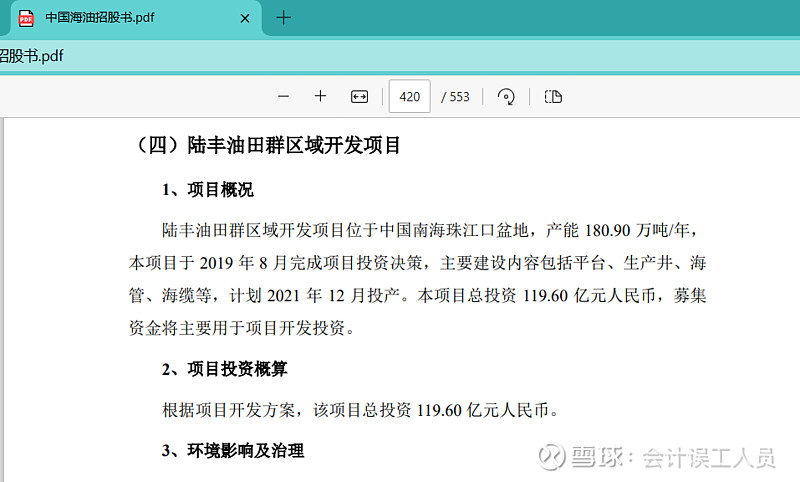Image resolution: width=800 pixels, height=482 pixels.
Task: Click the subheading '1、项目概况'
Action: point(208,190)
